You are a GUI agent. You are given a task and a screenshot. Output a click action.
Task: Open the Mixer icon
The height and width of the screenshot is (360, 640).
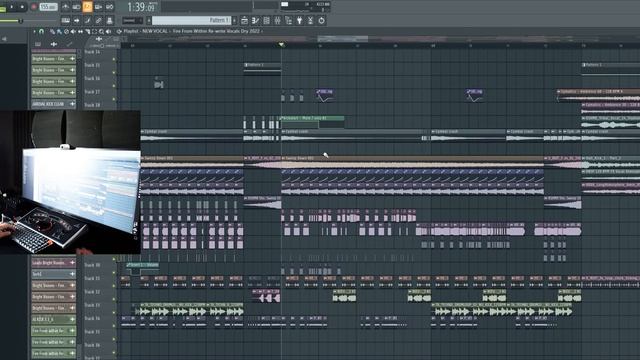tap(278, 20)
